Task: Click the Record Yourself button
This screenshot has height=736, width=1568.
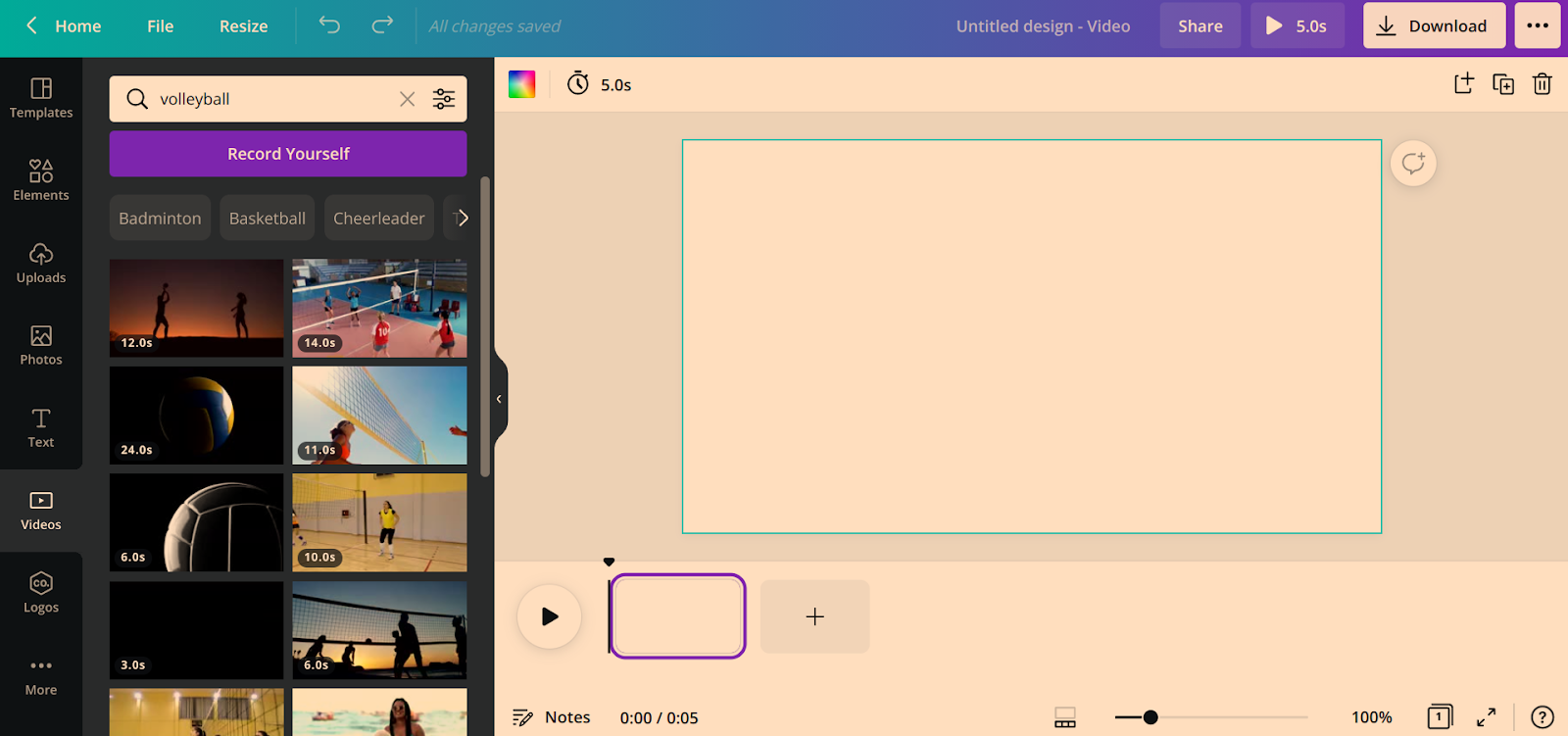Action: (288, 154)
